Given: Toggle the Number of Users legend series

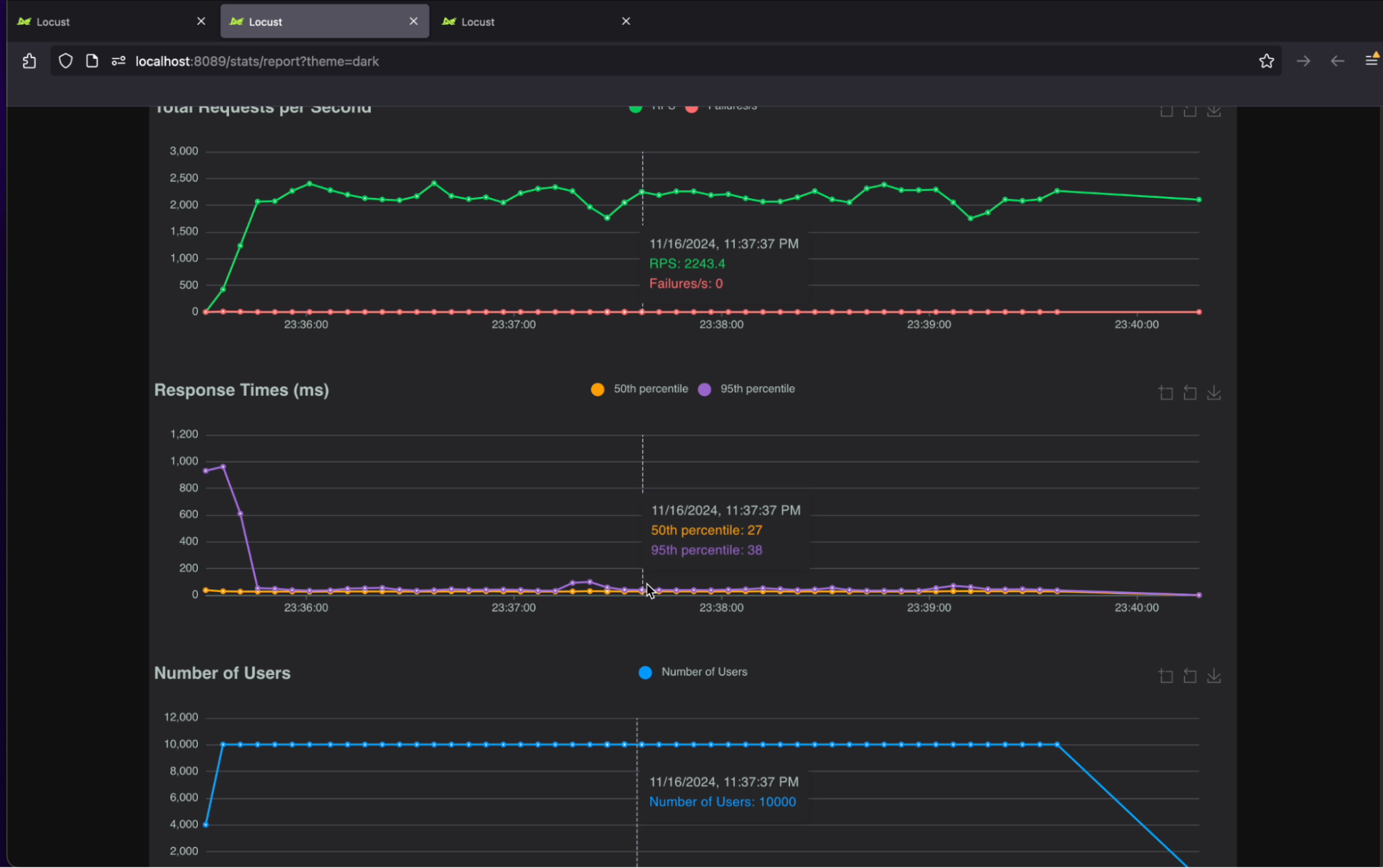Looking at the screenshot, I should (x=693, y=672).
